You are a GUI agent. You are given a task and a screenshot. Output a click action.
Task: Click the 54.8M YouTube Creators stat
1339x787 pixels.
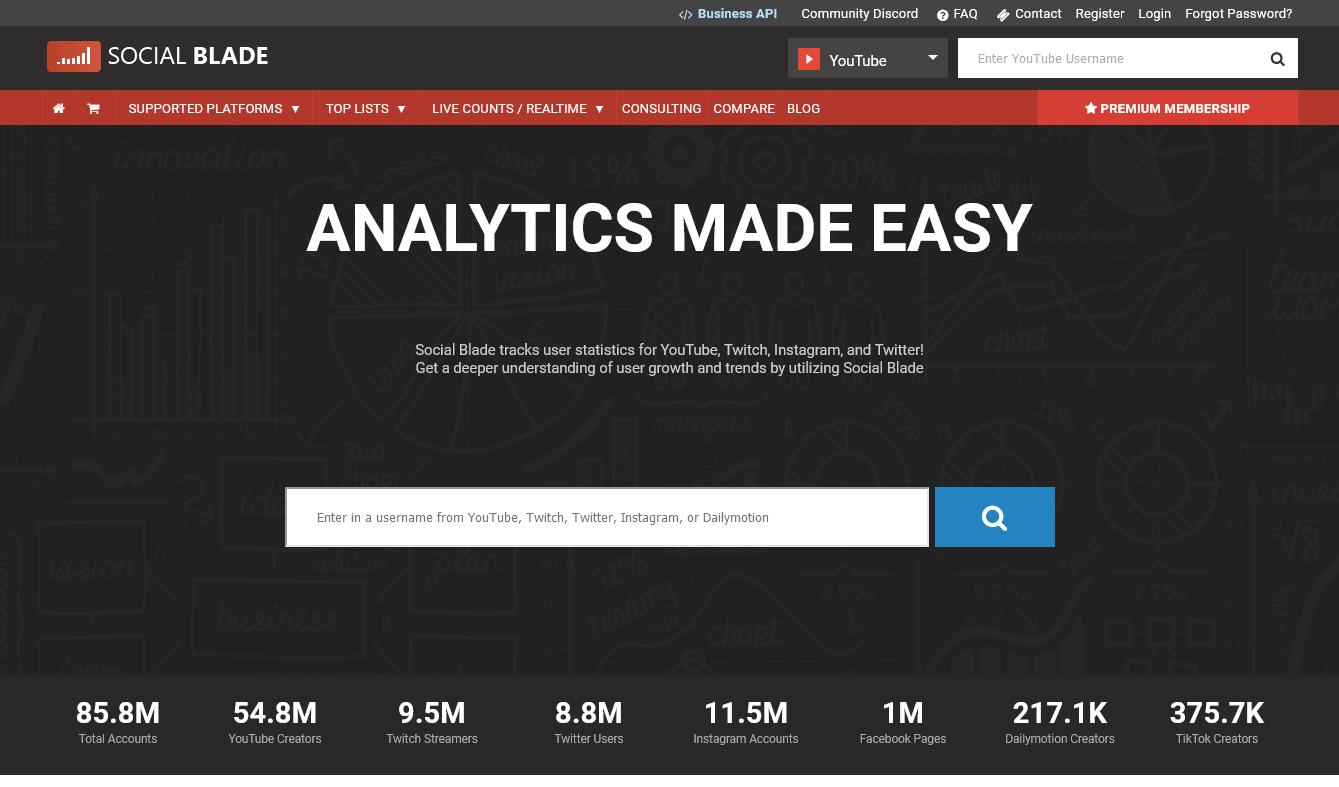[275, 722]
